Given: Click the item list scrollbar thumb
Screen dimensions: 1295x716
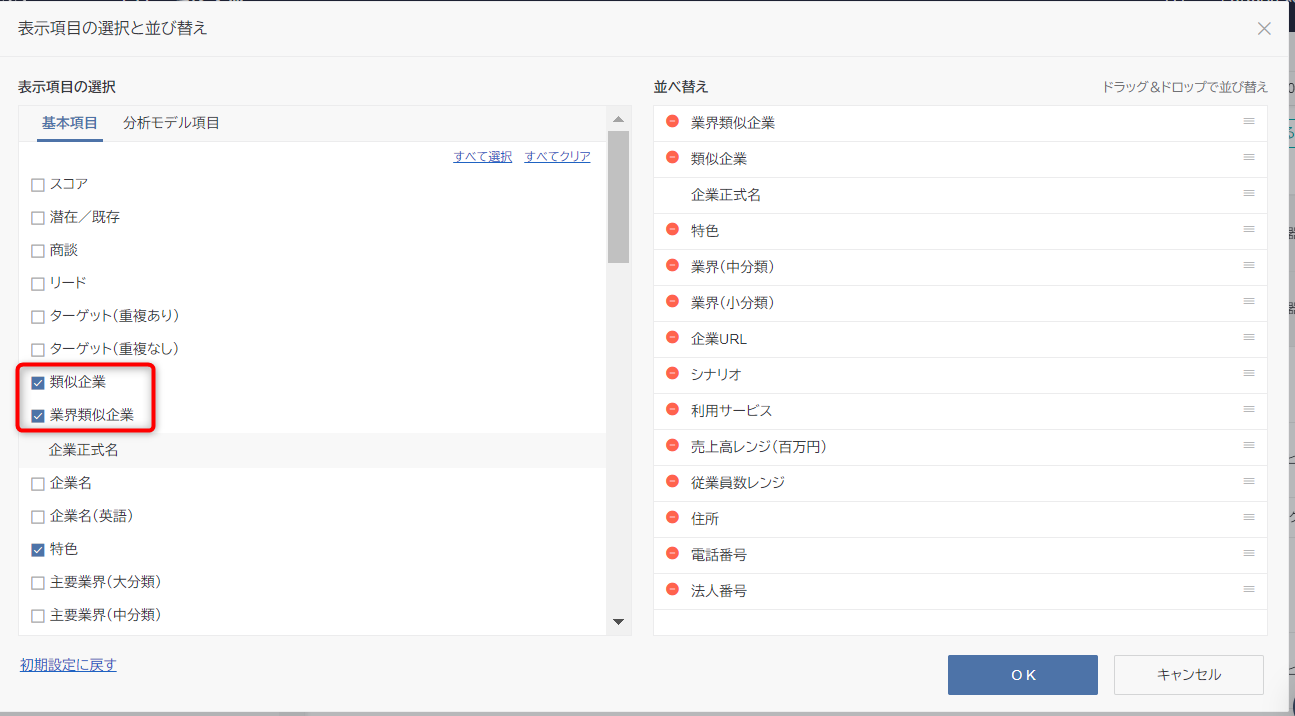Looking at the screenshot, I should pos(618,196).
